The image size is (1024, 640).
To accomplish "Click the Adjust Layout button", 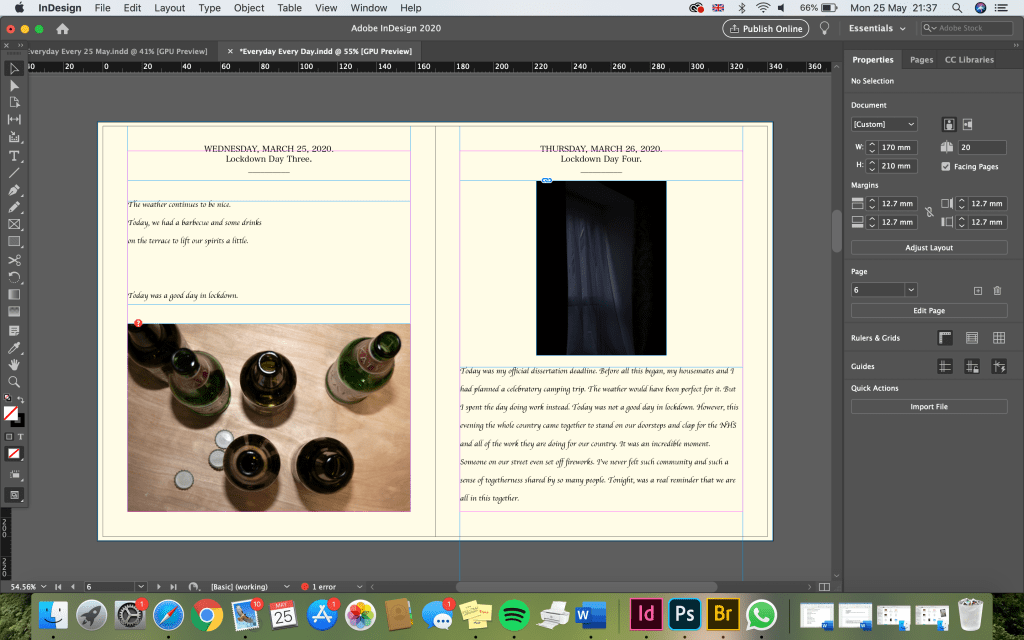I will 928,248.
